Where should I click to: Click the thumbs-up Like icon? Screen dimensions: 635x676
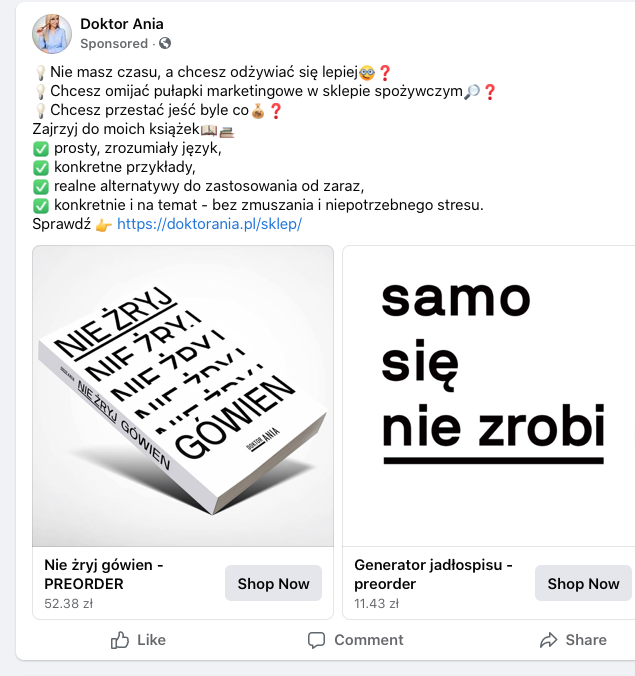[120, 640]
